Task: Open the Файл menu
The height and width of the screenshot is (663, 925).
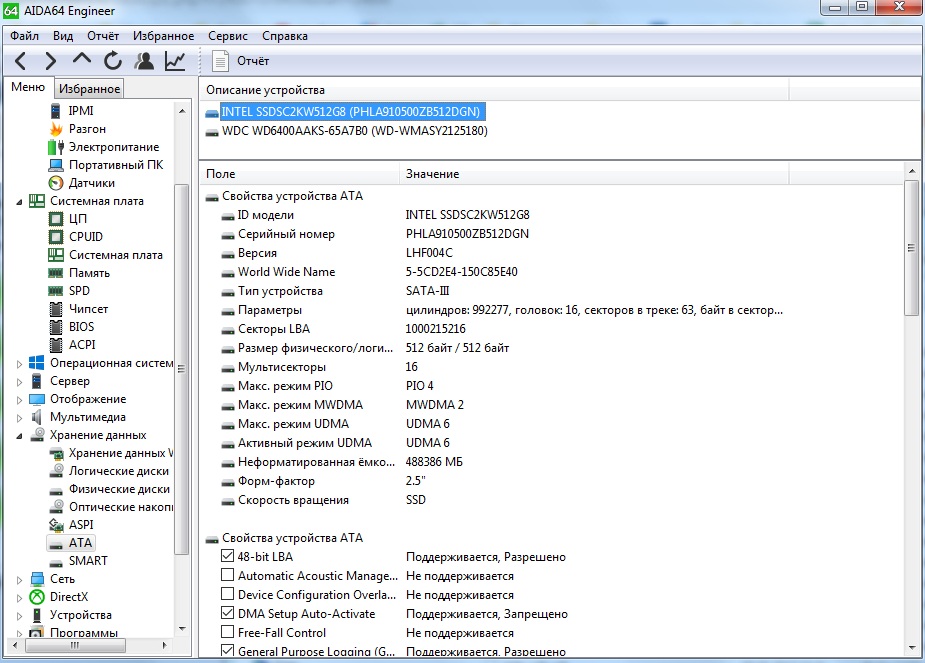Action: (x=24, y=36)
